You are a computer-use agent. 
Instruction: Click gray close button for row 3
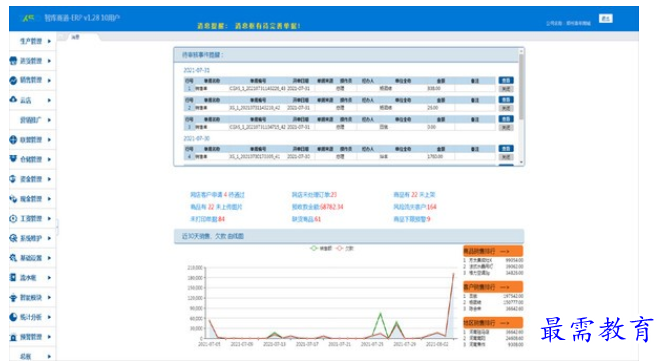pos(506,127)
